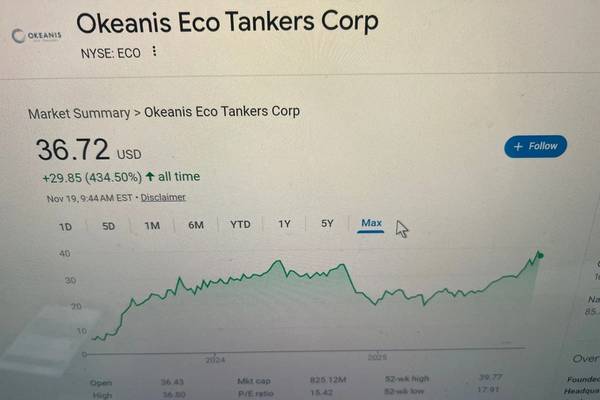Click the NYSE: ECO ticker text
The width and height of the screenshot is (600, 400).
click(110, 53)
